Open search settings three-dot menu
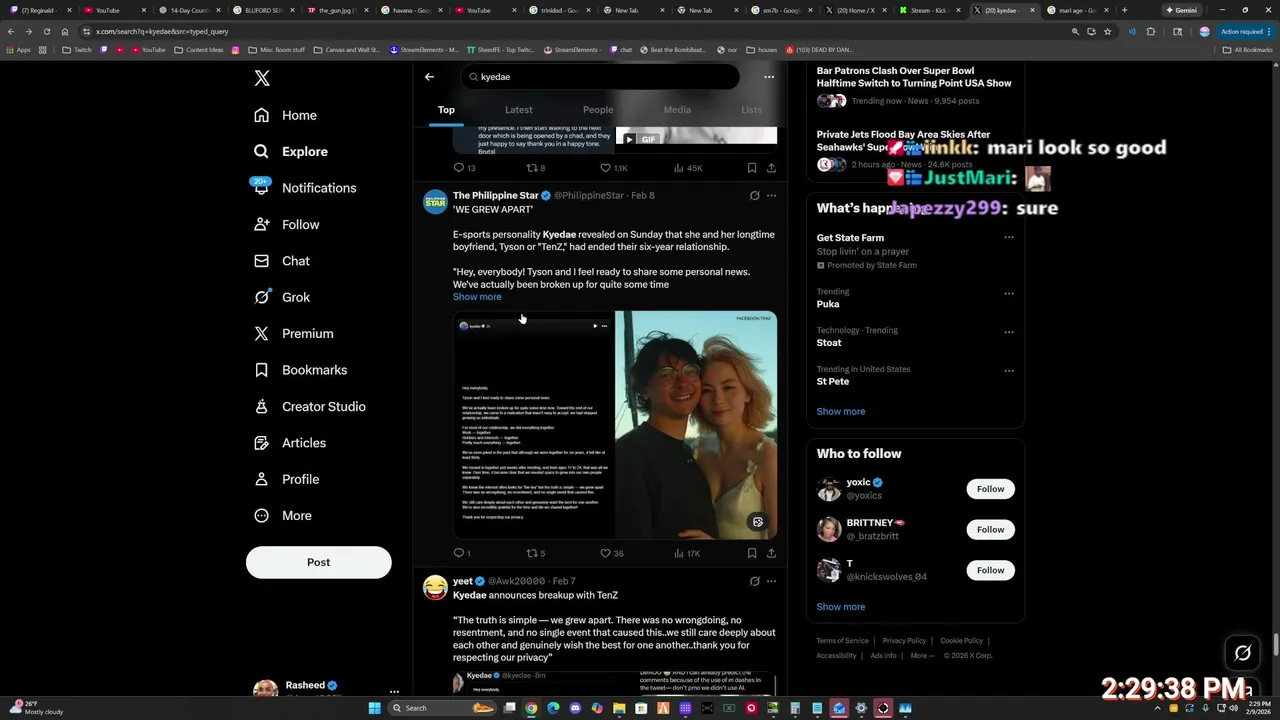1280x720 pixels. [769, 77]
